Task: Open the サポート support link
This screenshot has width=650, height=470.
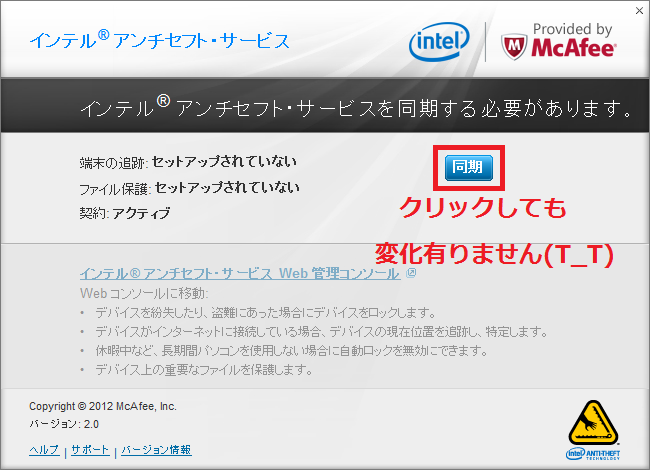Action: pyautogui.click(x=90, y=450)
